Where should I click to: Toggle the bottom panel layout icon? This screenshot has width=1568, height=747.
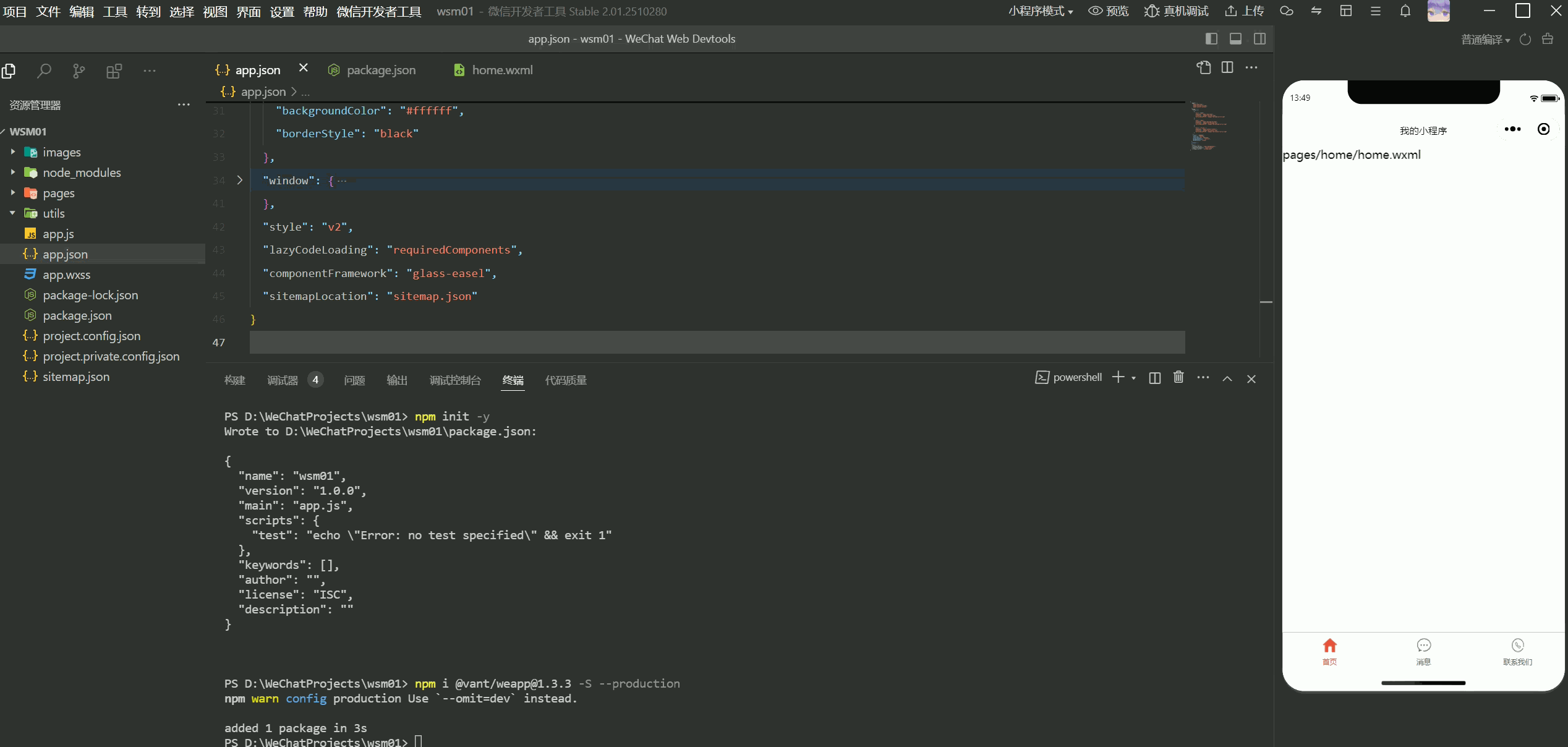[1235, 39]
